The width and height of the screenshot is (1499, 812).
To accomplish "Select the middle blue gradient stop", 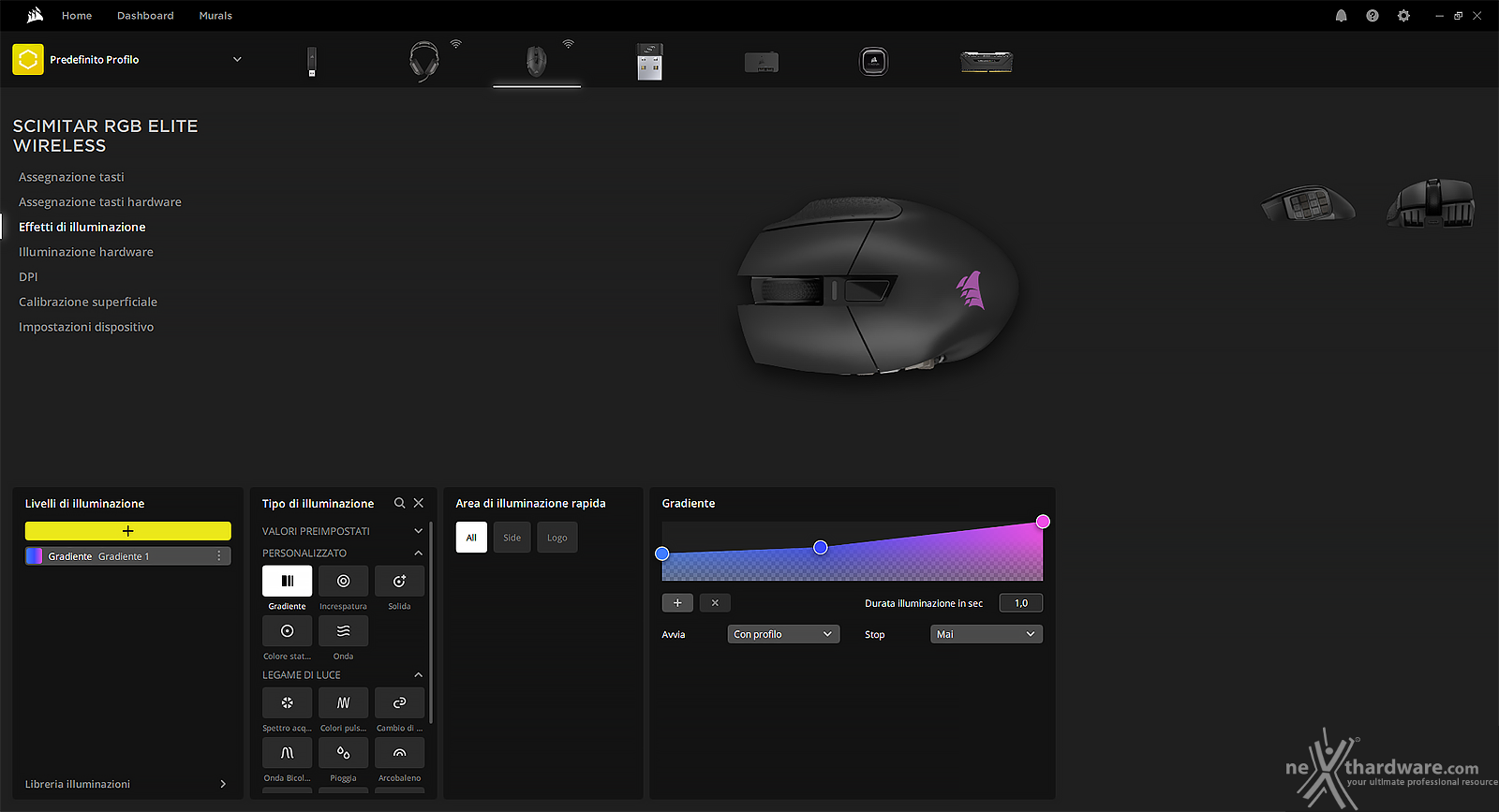I will (x=821, y=547).
